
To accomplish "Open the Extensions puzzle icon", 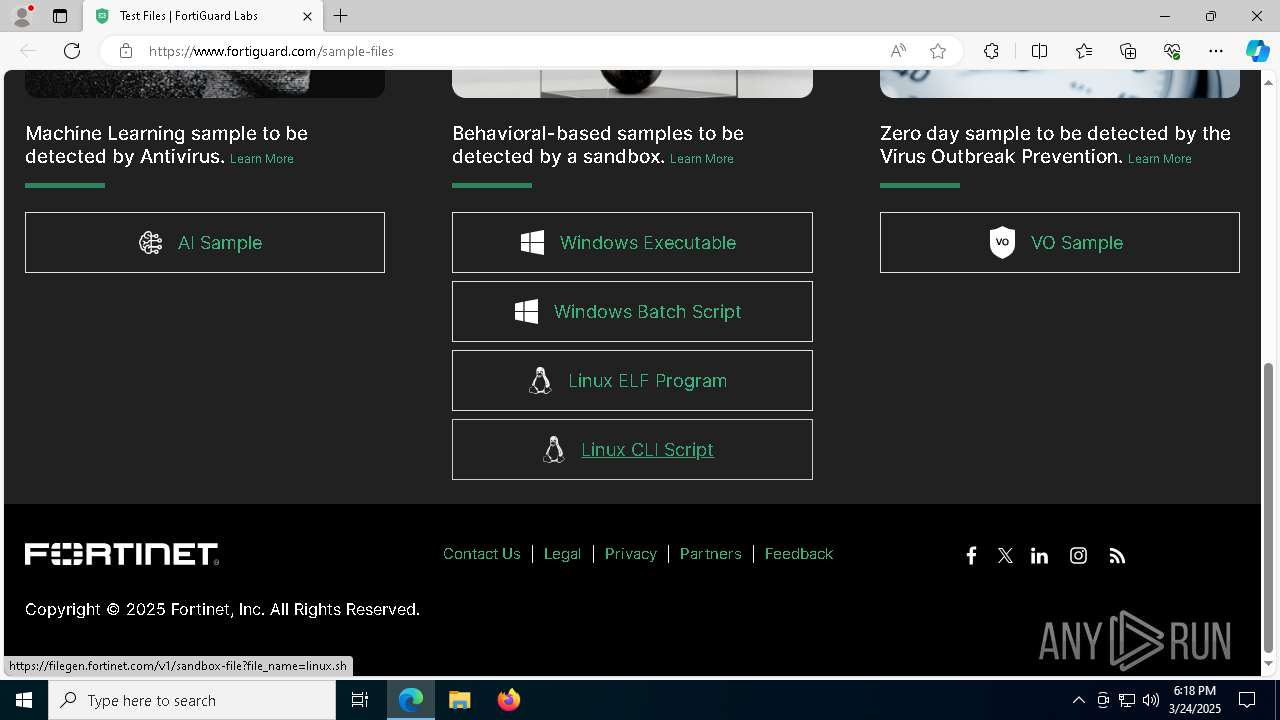I will pos(991,51).
